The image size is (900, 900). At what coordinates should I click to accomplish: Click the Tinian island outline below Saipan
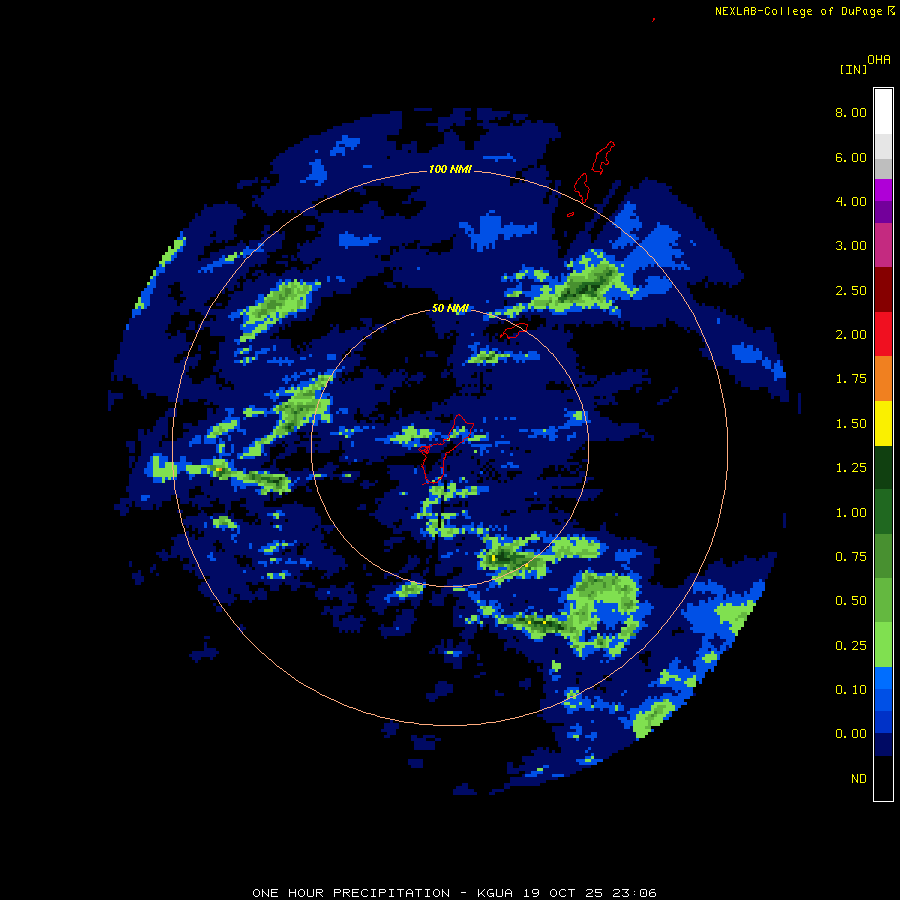click(x=581, y=188)
